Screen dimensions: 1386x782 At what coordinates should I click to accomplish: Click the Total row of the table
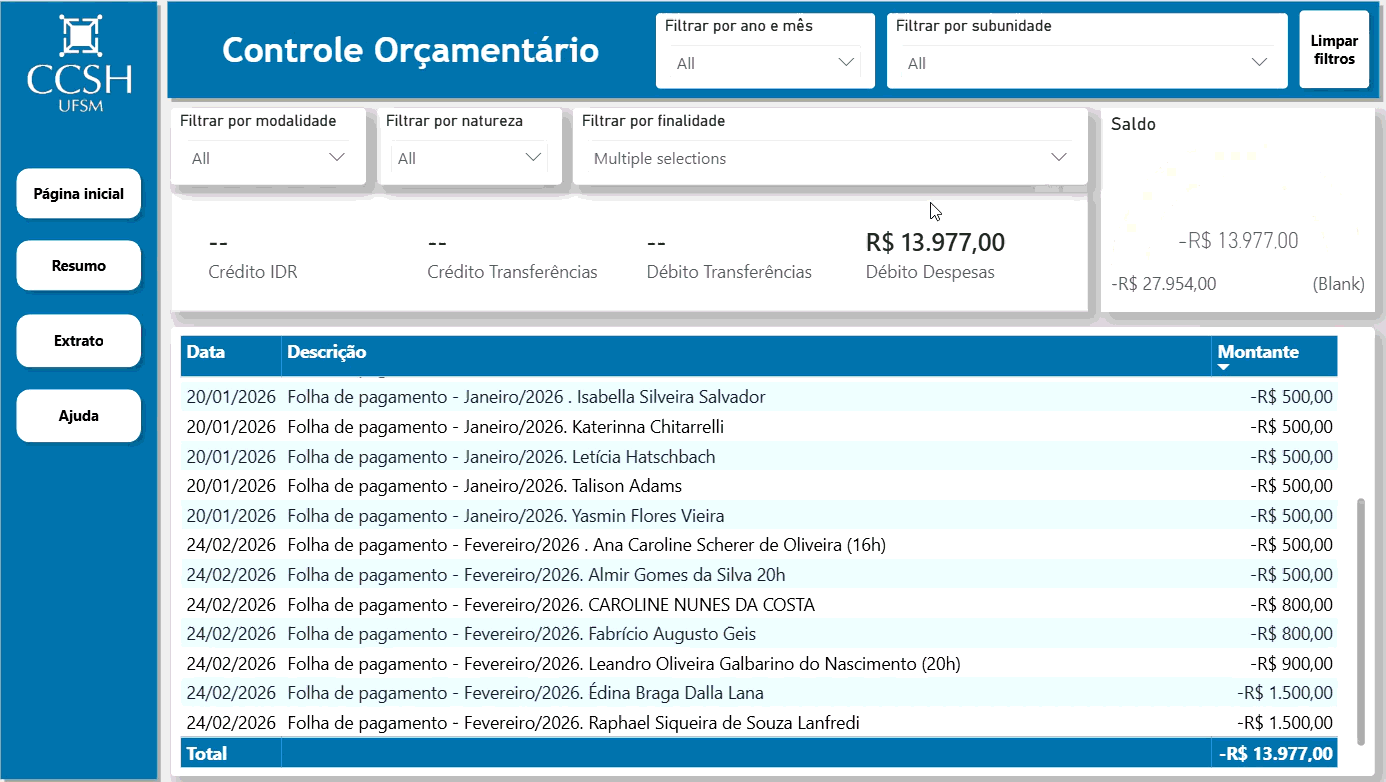[x=700, y=752]
